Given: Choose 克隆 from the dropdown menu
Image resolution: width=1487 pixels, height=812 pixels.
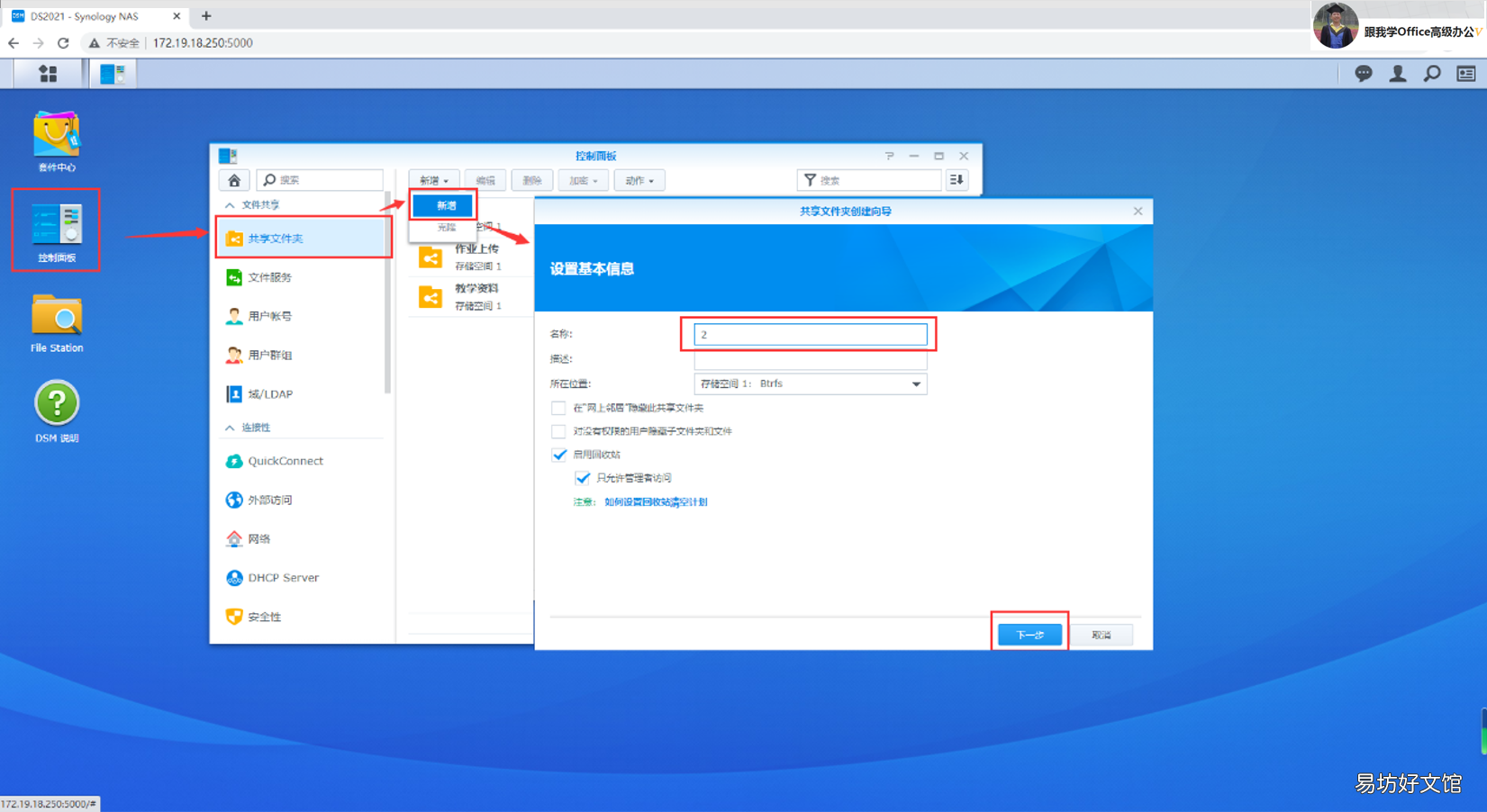Looking at the screenshot, I should click(445, 228).
